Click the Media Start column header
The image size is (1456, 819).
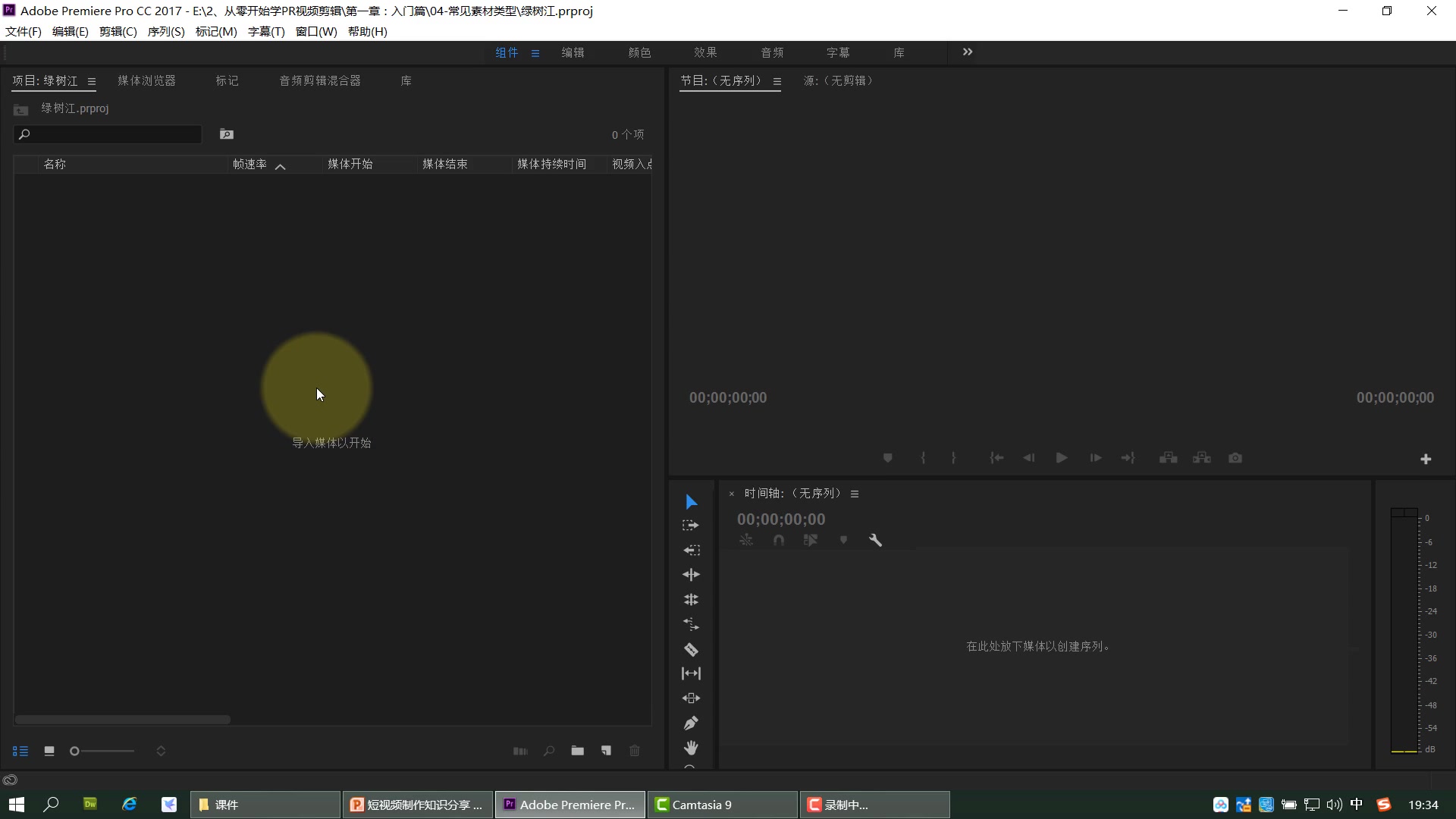click(369, 164)
